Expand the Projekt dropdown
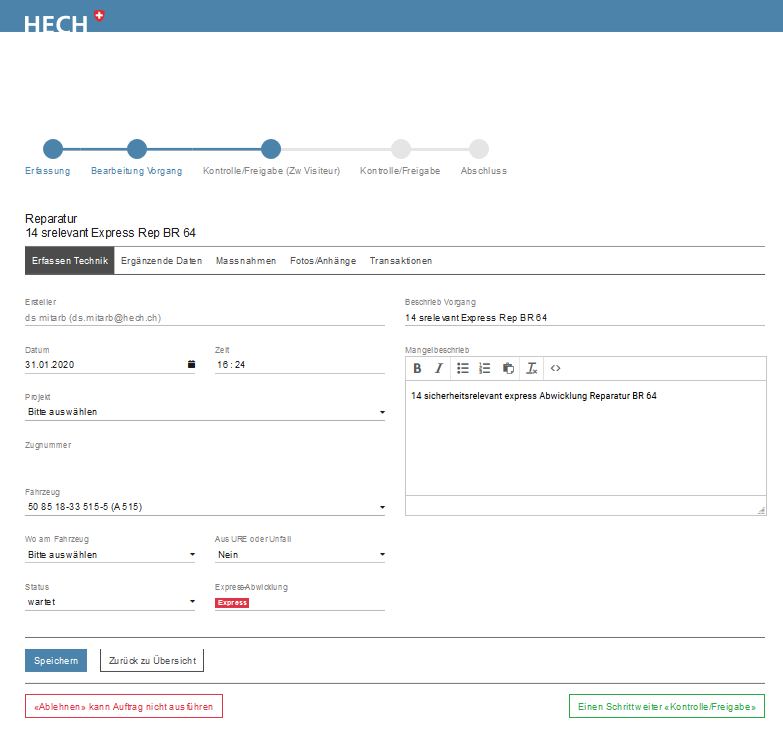 coord(204,412)
